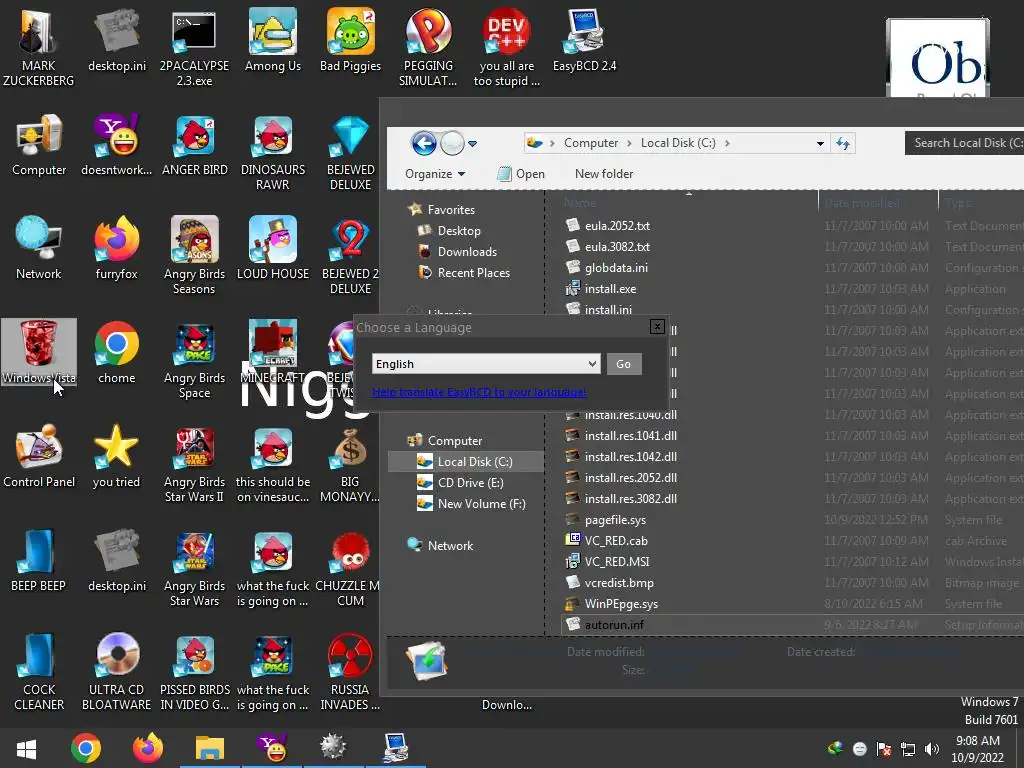Click the Firefox taskbar icon
The width and height of the screenshot is (1024, 768).
pyautogui.click(x=148, y=748)
